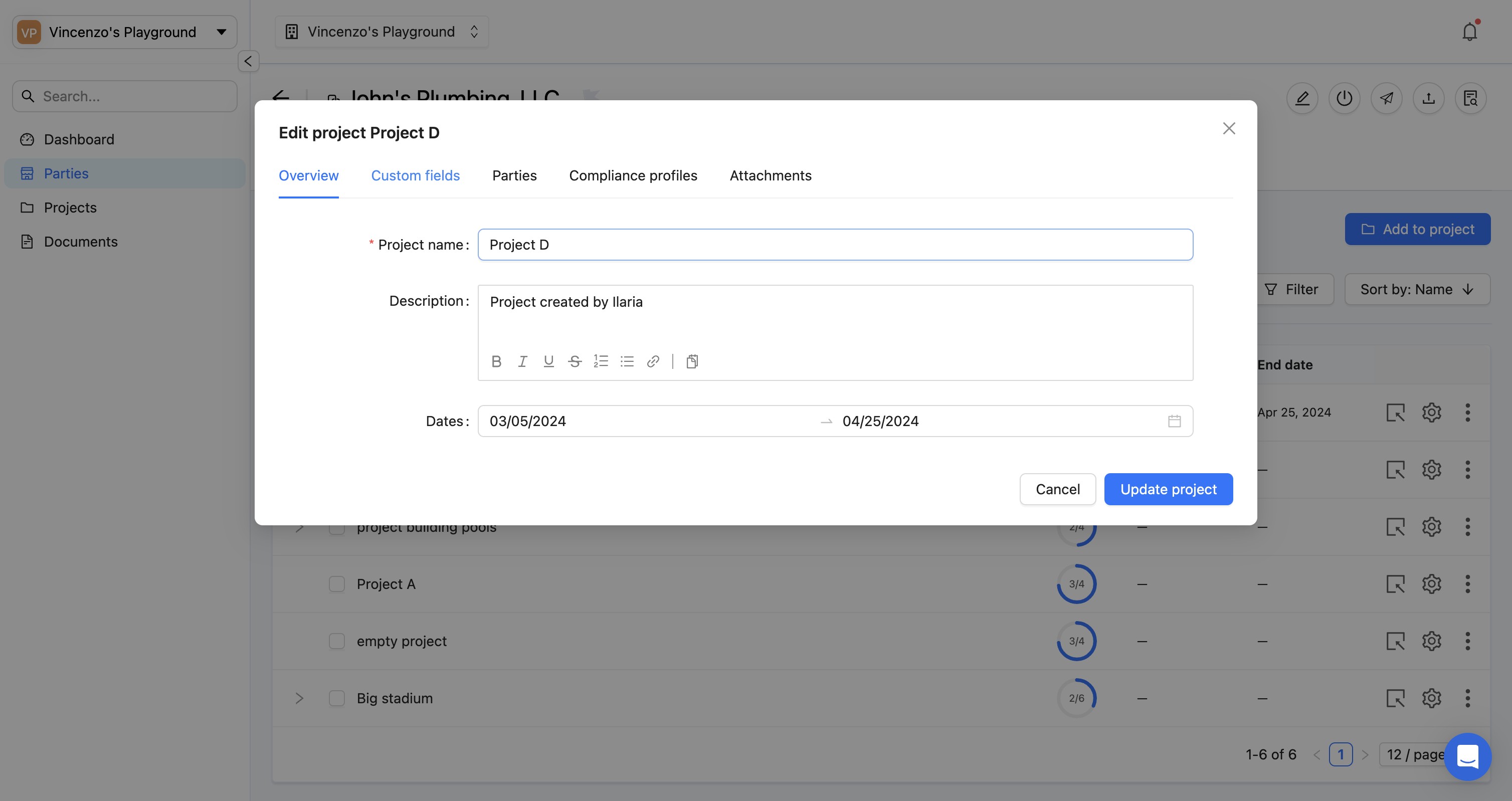Apply italic formatting in description editor
1512x801 pixels.
click(522, 361)
